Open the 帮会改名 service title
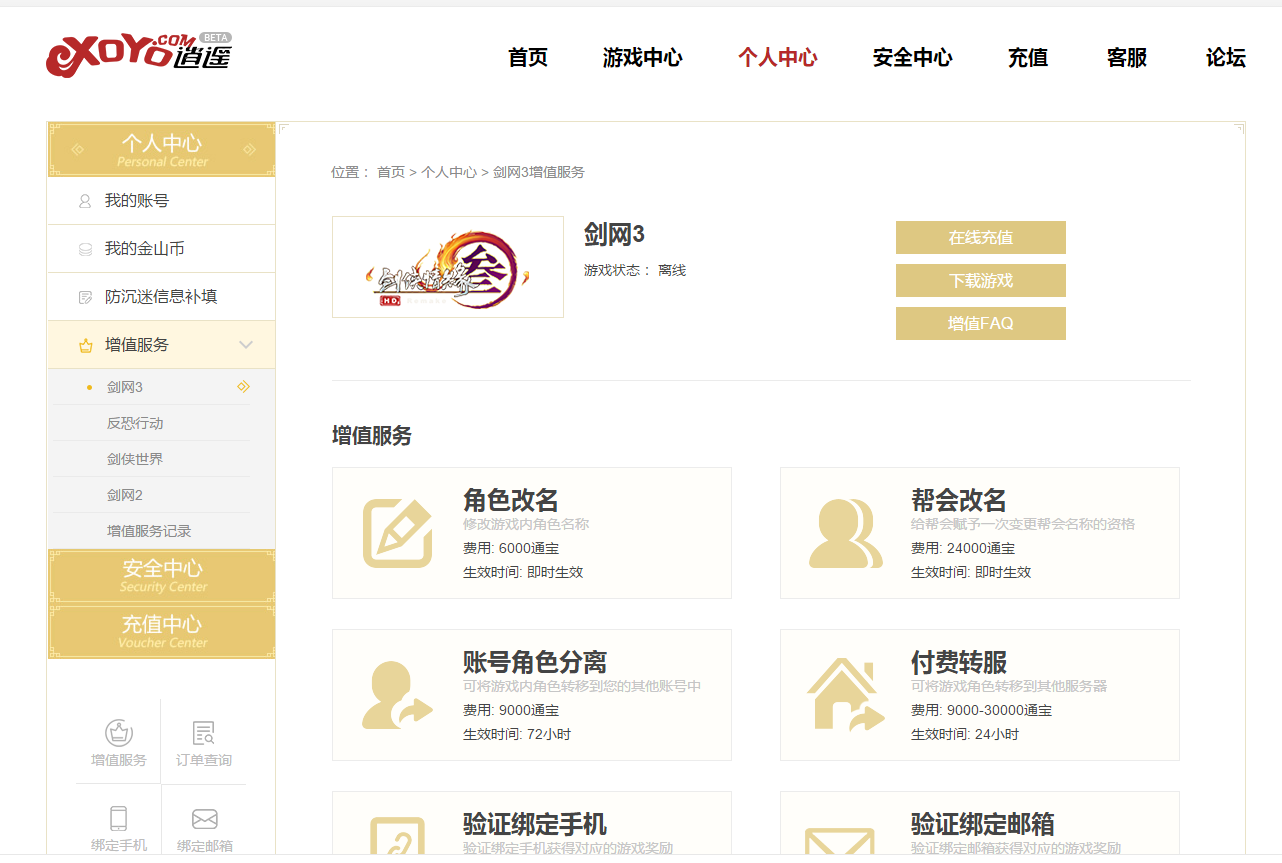 [x=959, y=500]
